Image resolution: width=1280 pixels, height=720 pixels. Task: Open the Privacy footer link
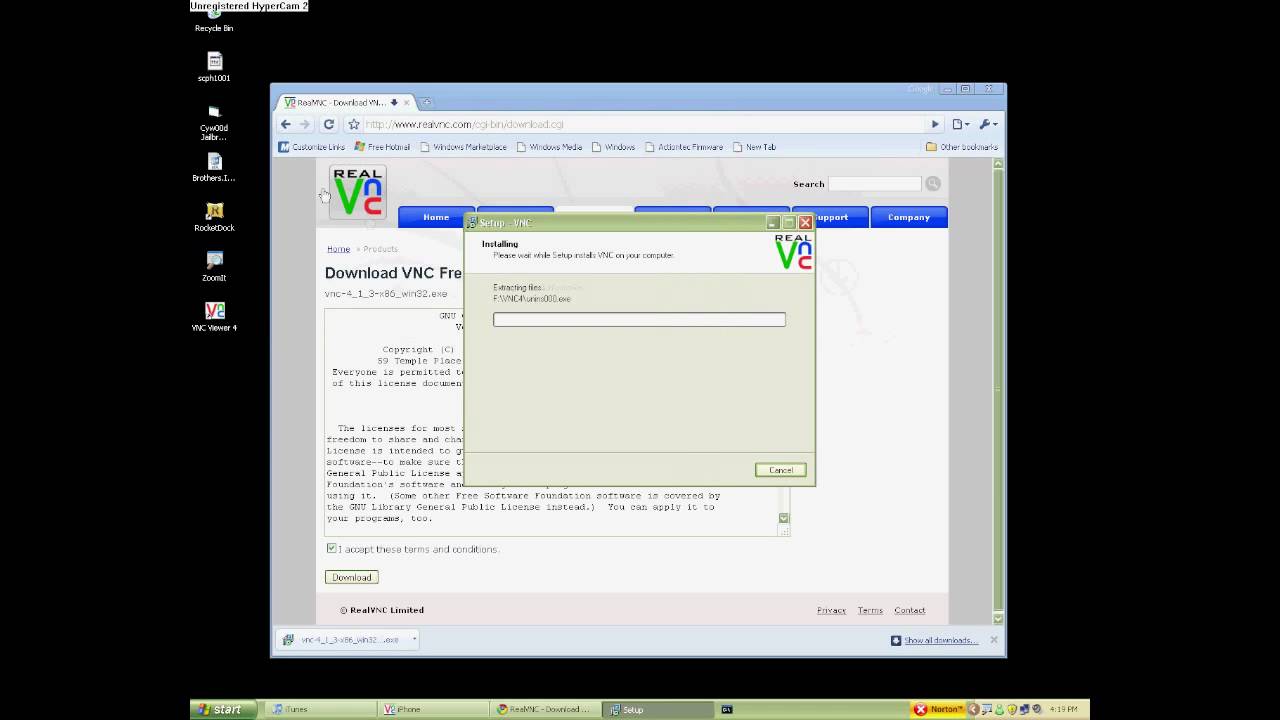[831, 610]
